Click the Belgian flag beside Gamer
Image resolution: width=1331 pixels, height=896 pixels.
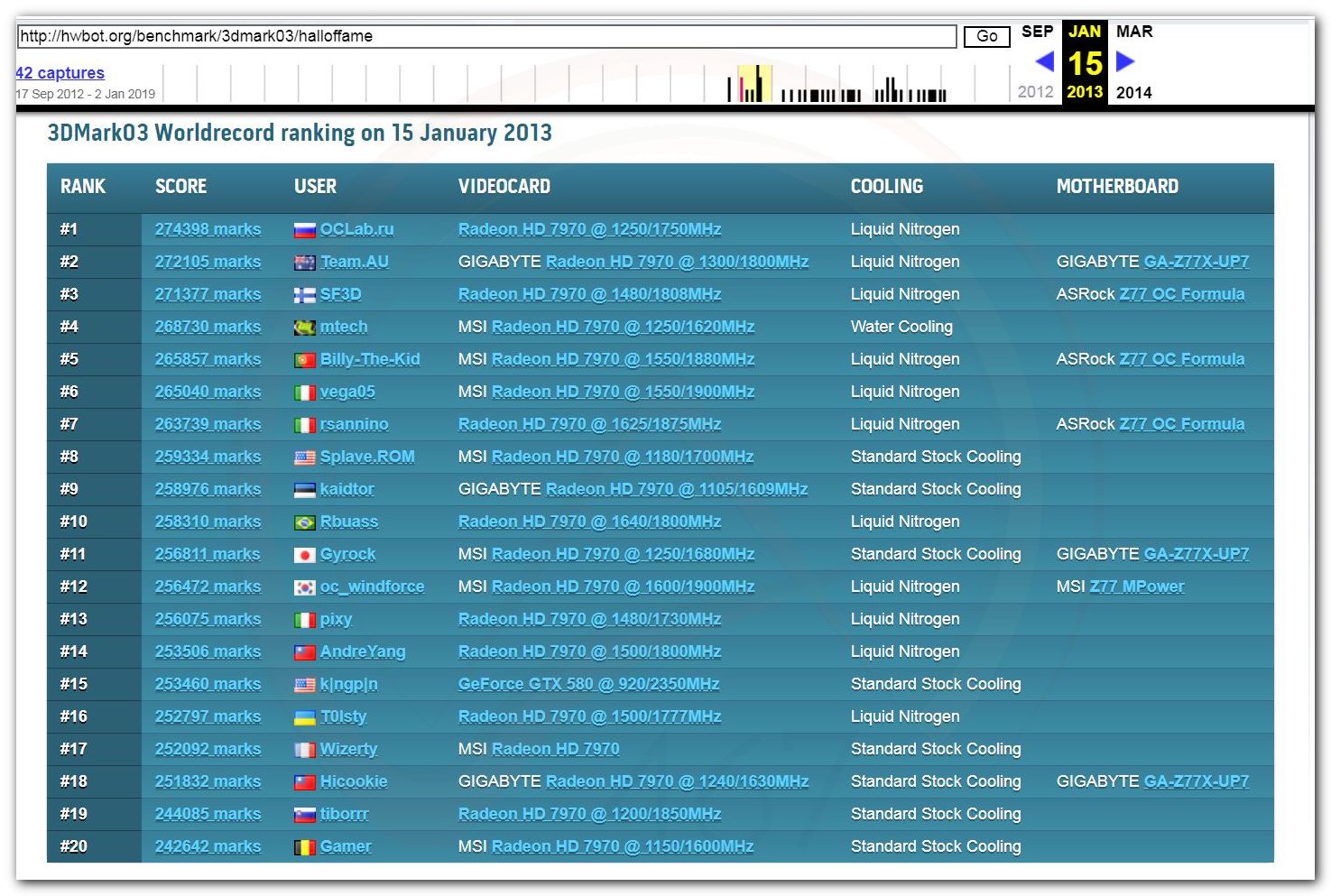point(305,847)
